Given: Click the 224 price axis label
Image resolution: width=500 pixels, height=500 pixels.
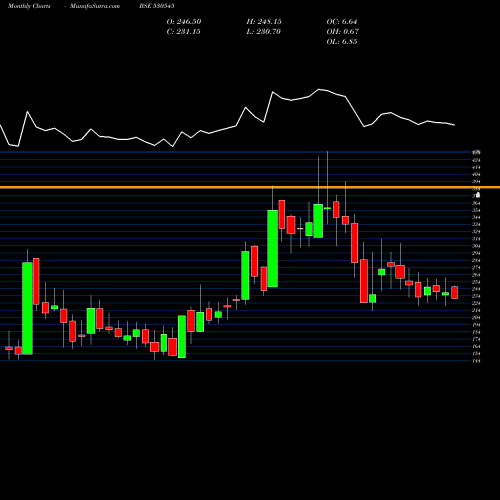Looking at the screenshot, I should point(476,303).
